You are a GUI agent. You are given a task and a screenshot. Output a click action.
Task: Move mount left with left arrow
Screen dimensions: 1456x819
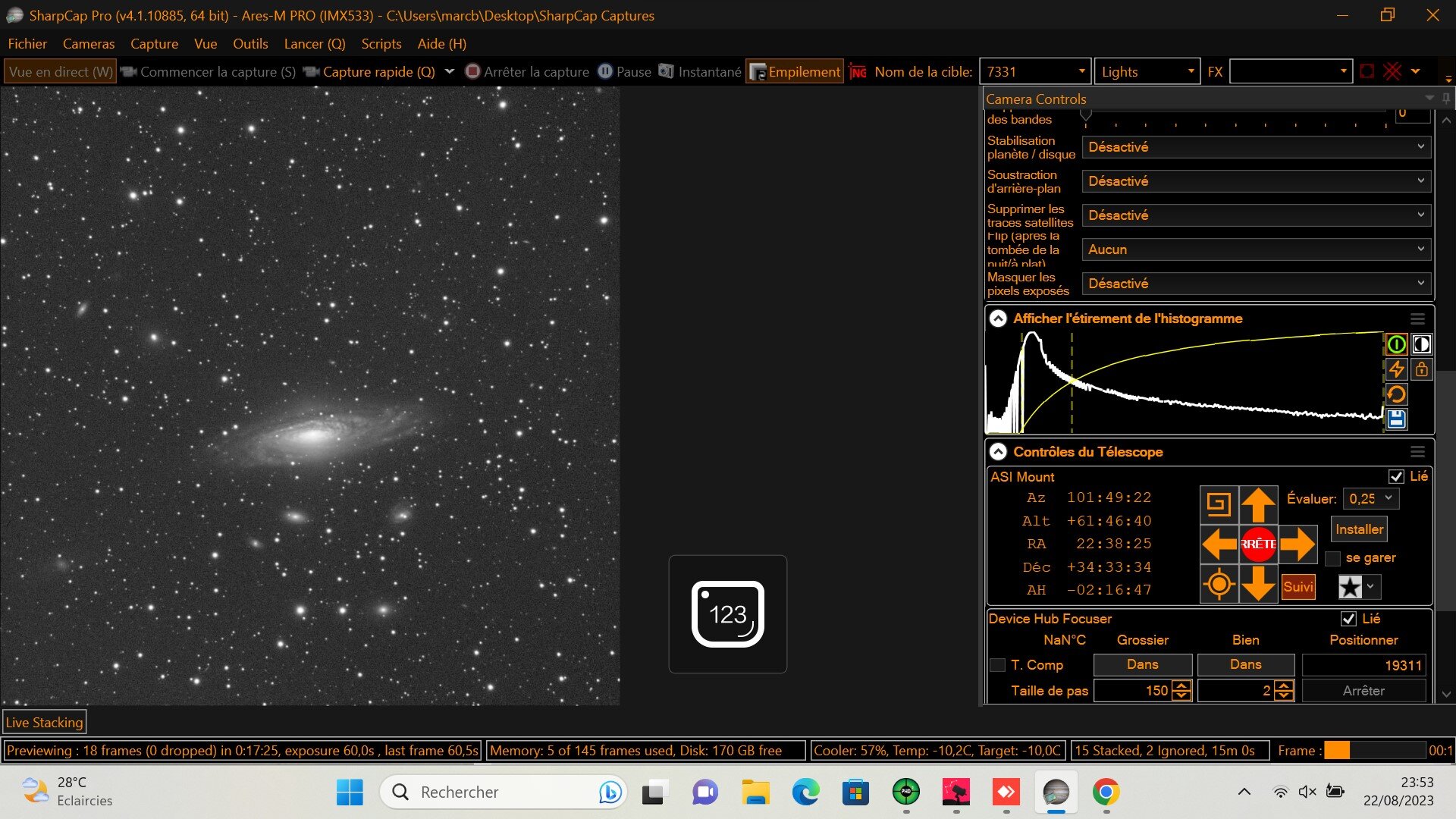pyautogui.click(x=1219, y=544)
